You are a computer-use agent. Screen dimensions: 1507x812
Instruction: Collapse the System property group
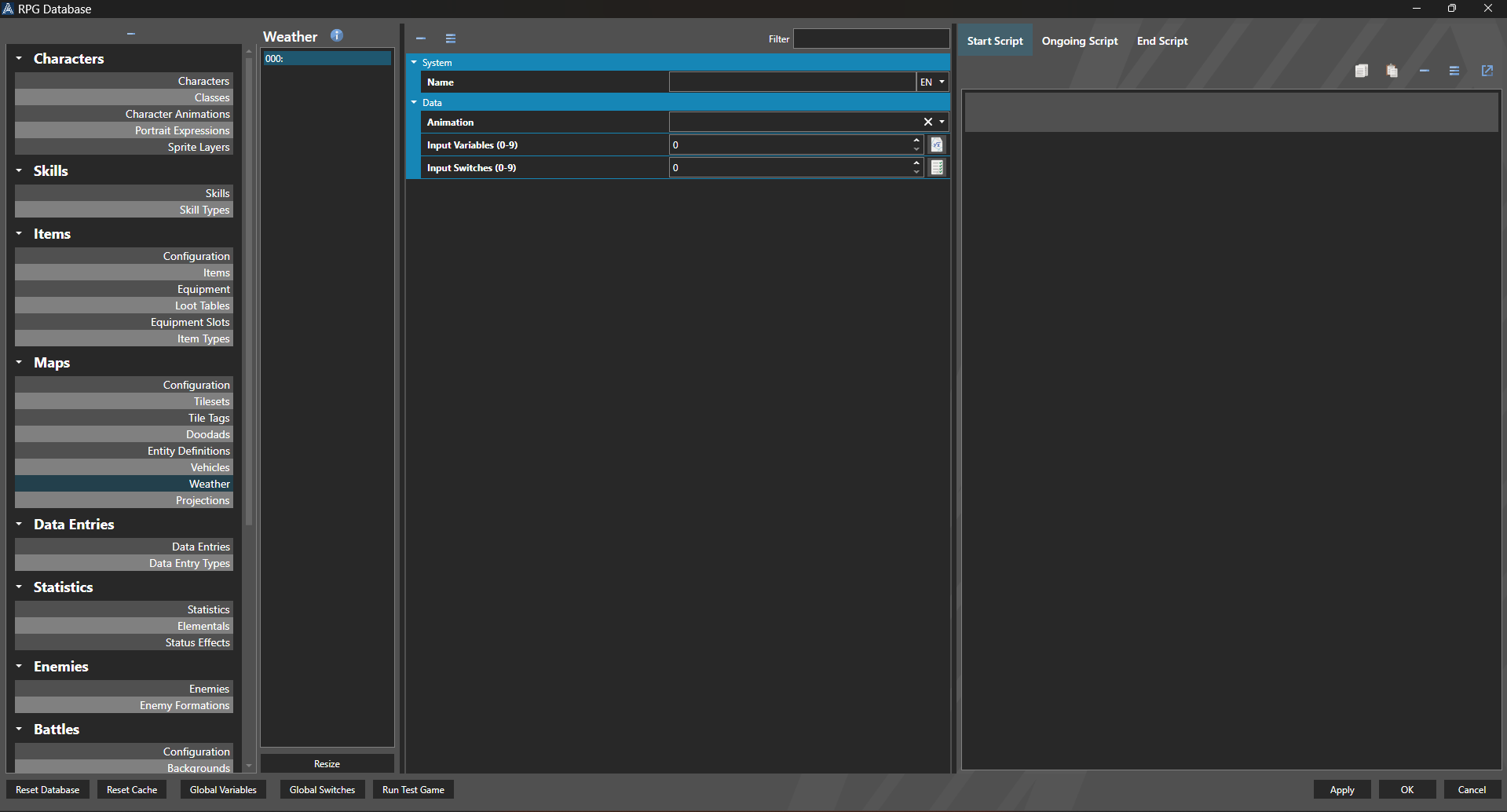tap(414, 62)
